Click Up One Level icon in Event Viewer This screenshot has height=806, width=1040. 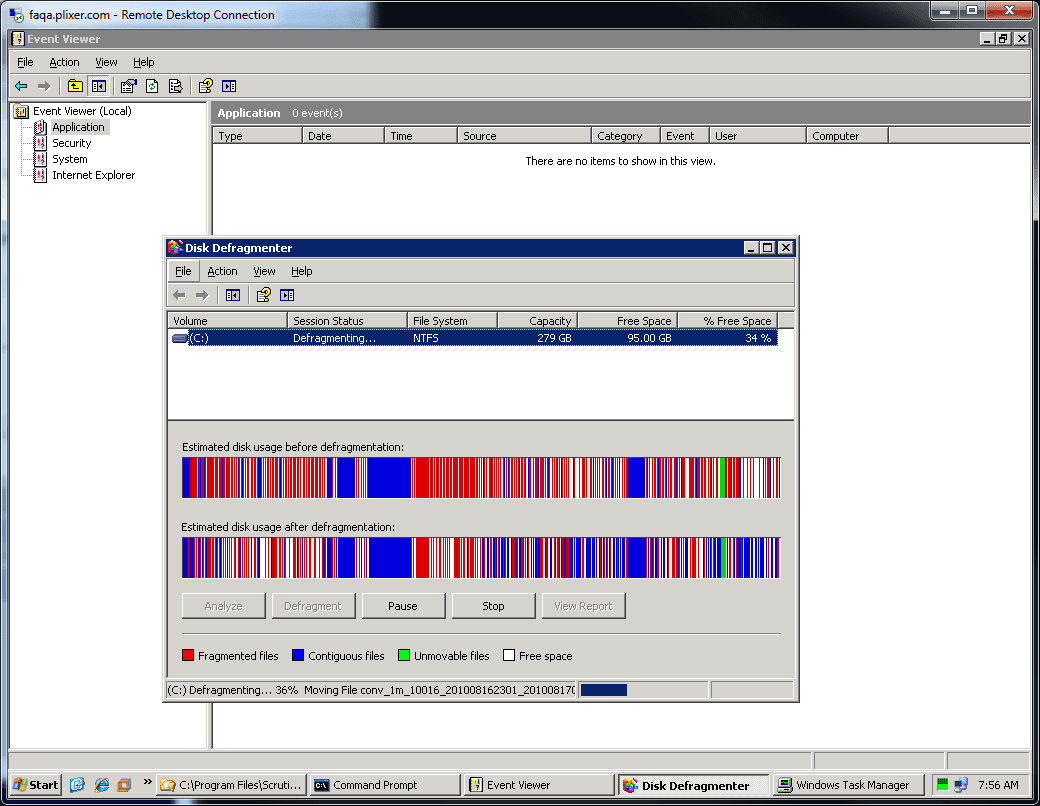pos(75,86)
